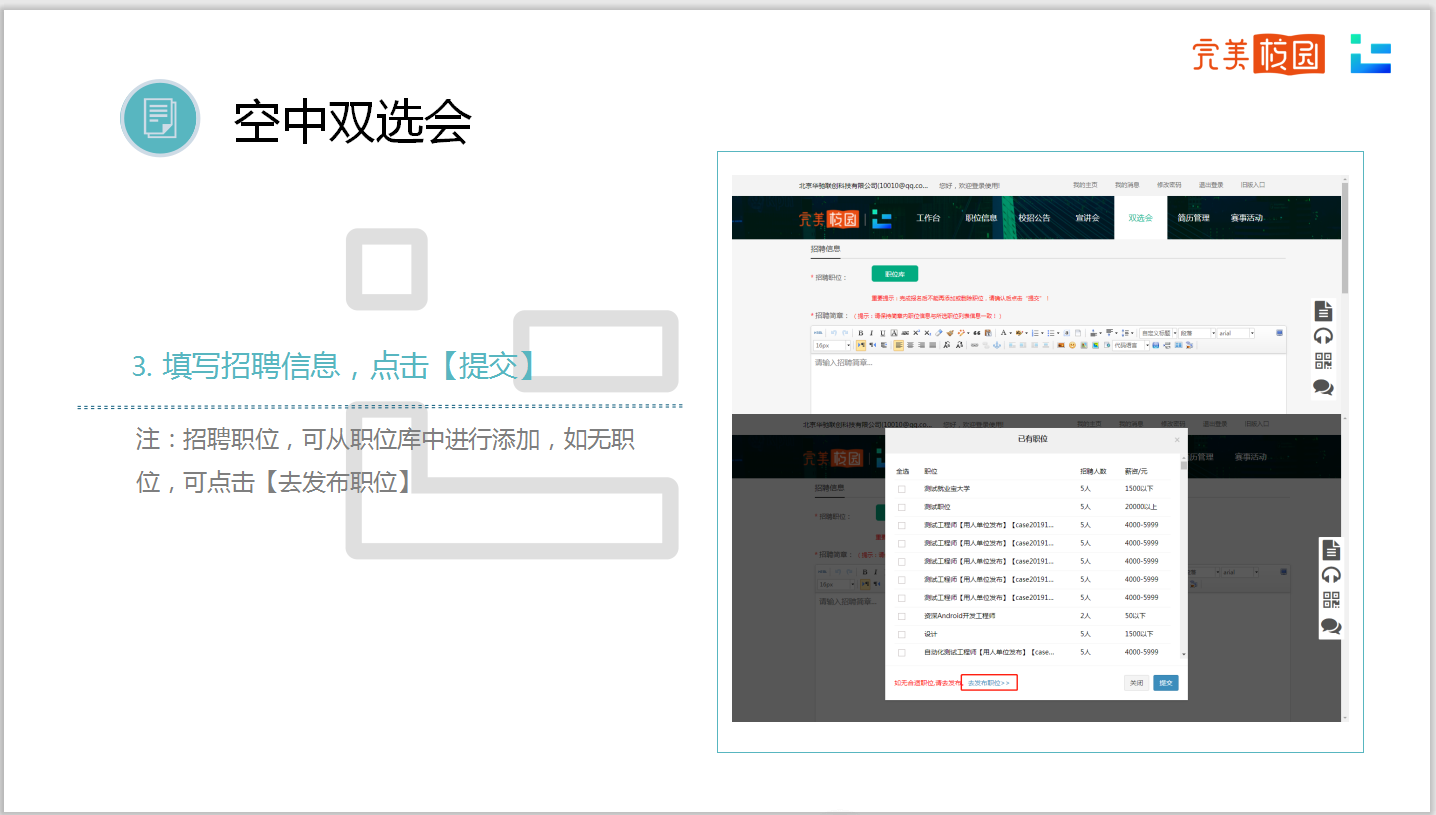
Task: Check the box for 测试职位 row
Action: [x=901, y=507]
